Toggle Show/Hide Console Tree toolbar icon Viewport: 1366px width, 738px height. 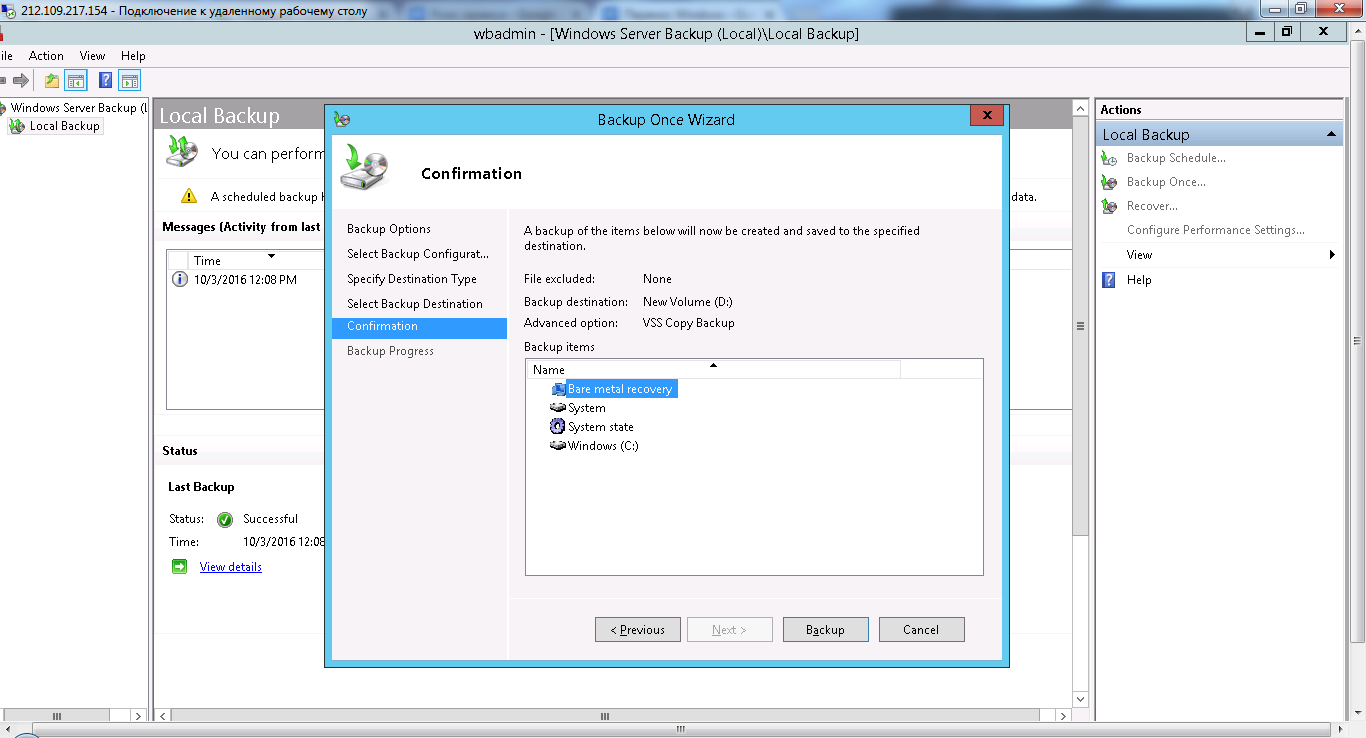pyautogui.click(x=76, y=80)
